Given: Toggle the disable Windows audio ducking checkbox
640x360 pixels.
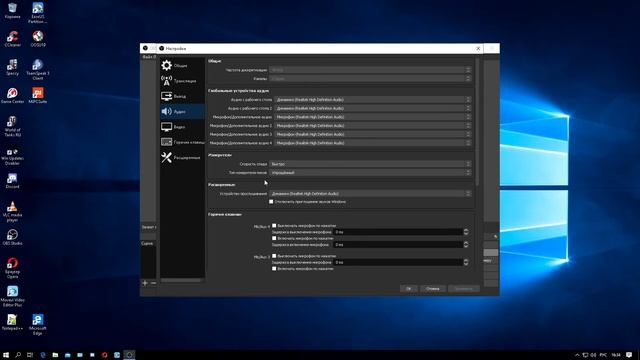Looking at the screenshot, I should (271, 202).
